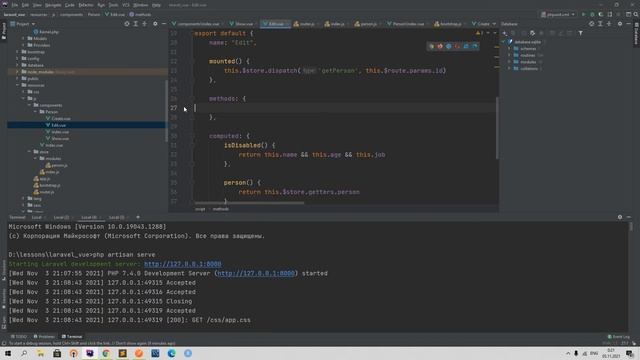Switch to router.js editor tab
This screenshot has width=640, height=360.
pyautogui.click(x=307, y=24)
